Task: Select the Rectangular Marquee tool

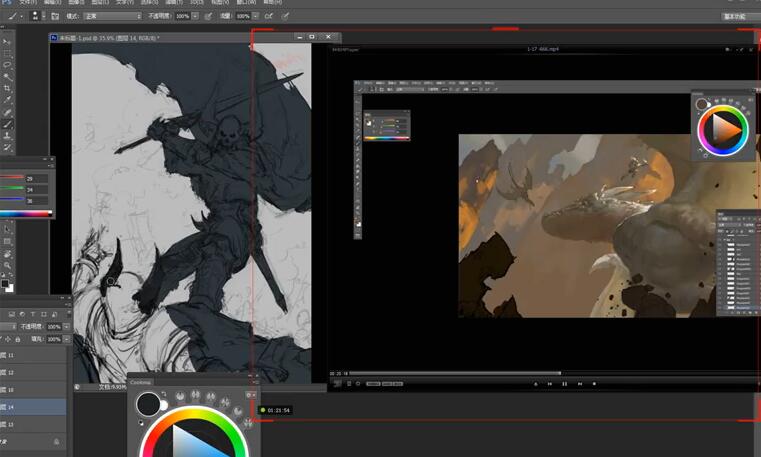Action: tap(7, 53)
